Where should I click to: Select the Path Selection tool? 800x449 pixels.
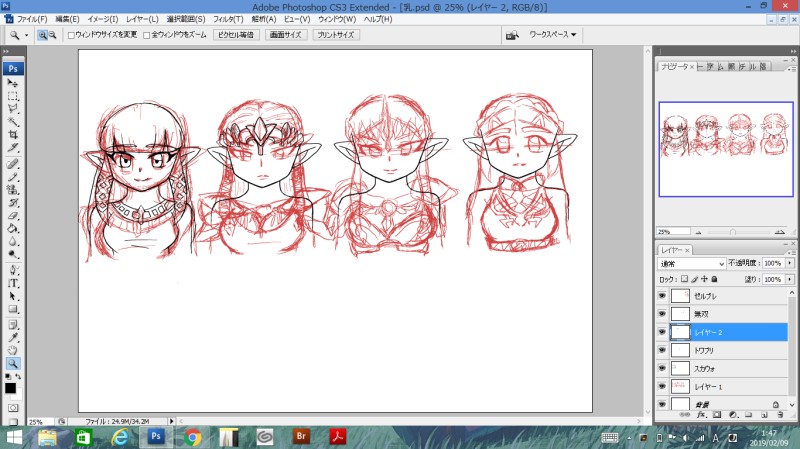(x=13, y=296)
